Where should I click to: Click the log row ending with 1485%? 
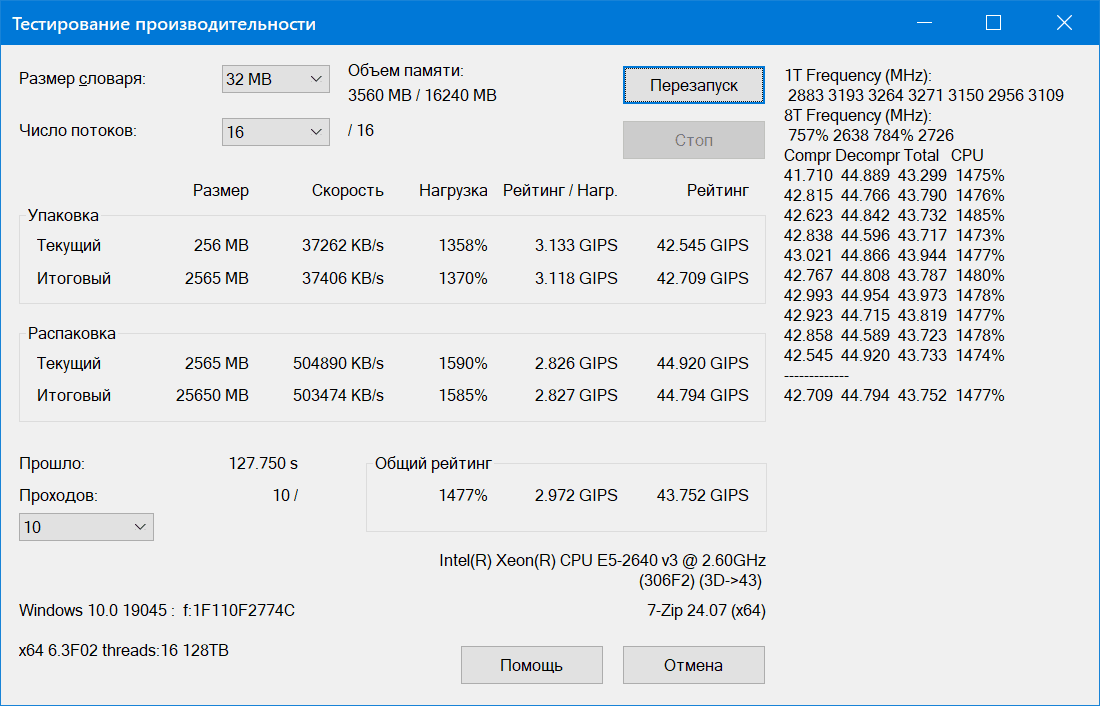tap(894, 215)
